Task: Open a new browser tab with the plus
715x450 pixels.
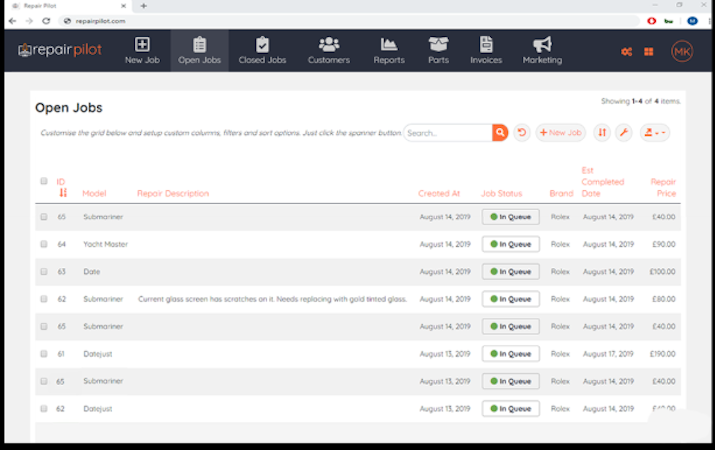Action: [x=144, y=6]
